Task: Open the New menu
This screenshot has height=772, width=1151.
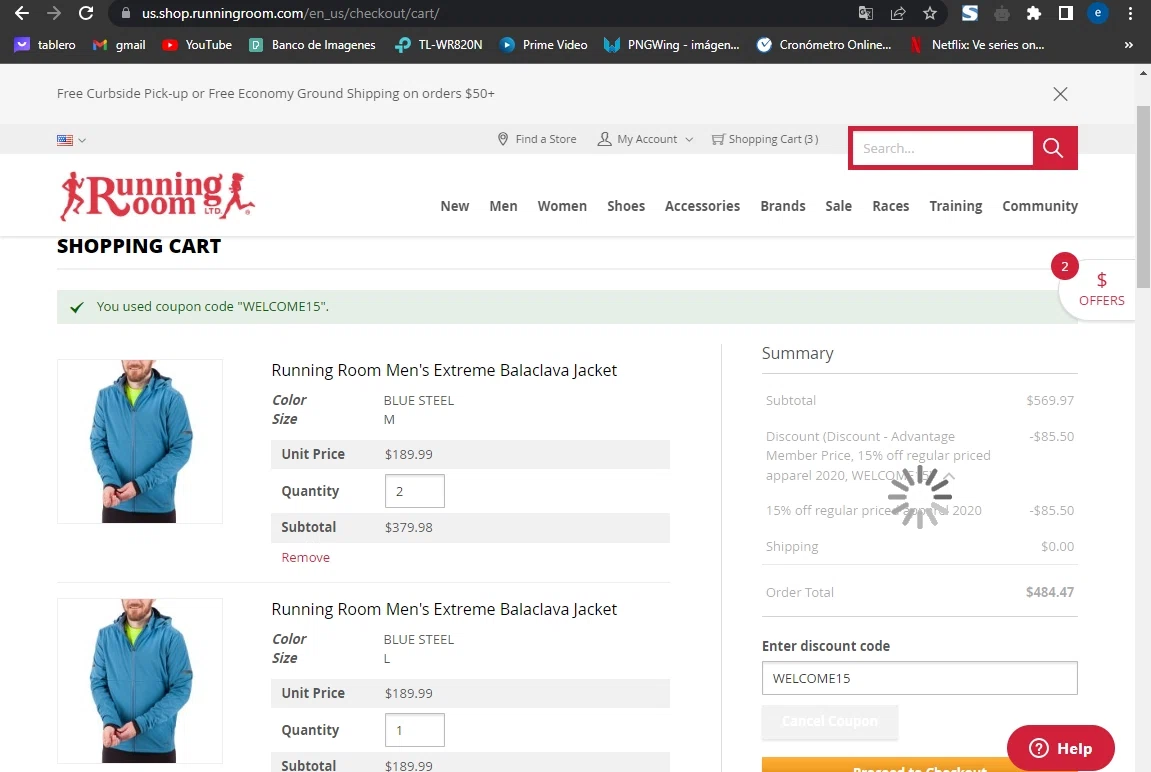Action: click(454, 206)
